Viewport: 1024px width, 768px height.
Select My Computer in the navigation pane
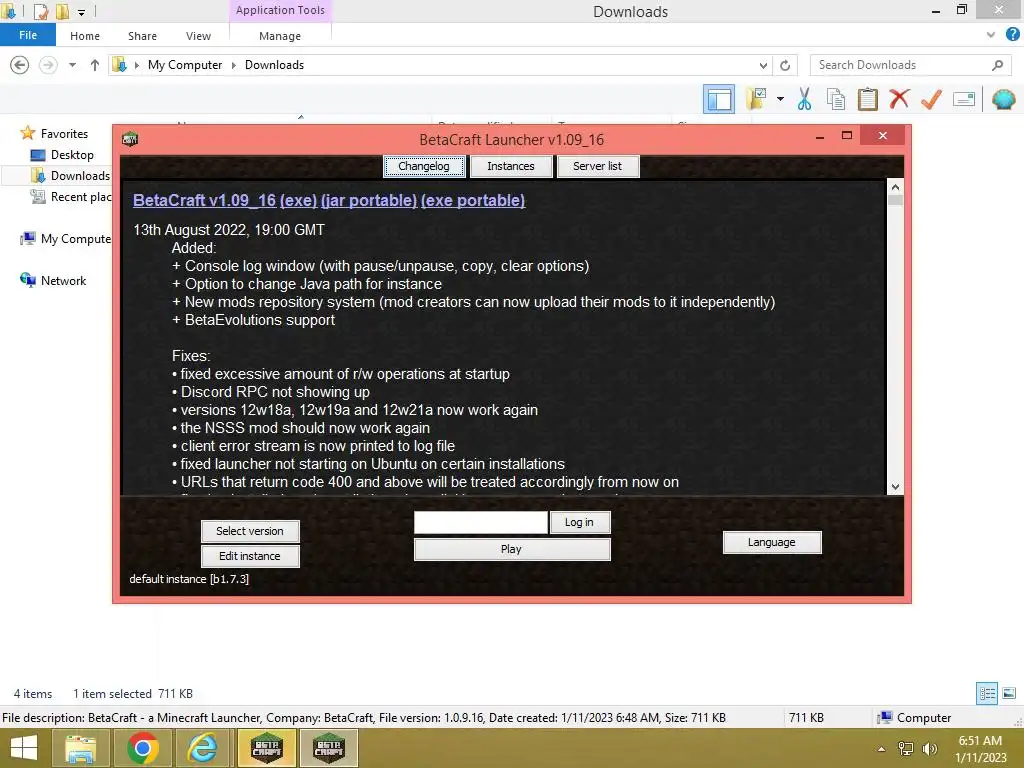[x=75, y=239]
